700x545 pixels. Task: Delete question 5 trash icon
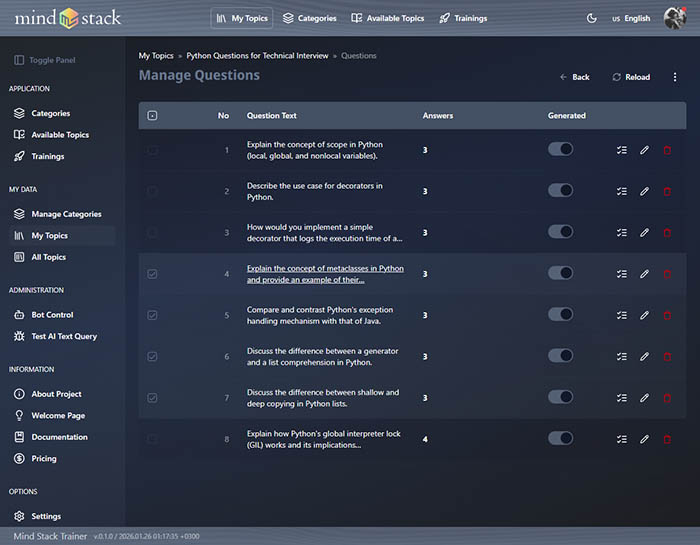tap(667, 315)
